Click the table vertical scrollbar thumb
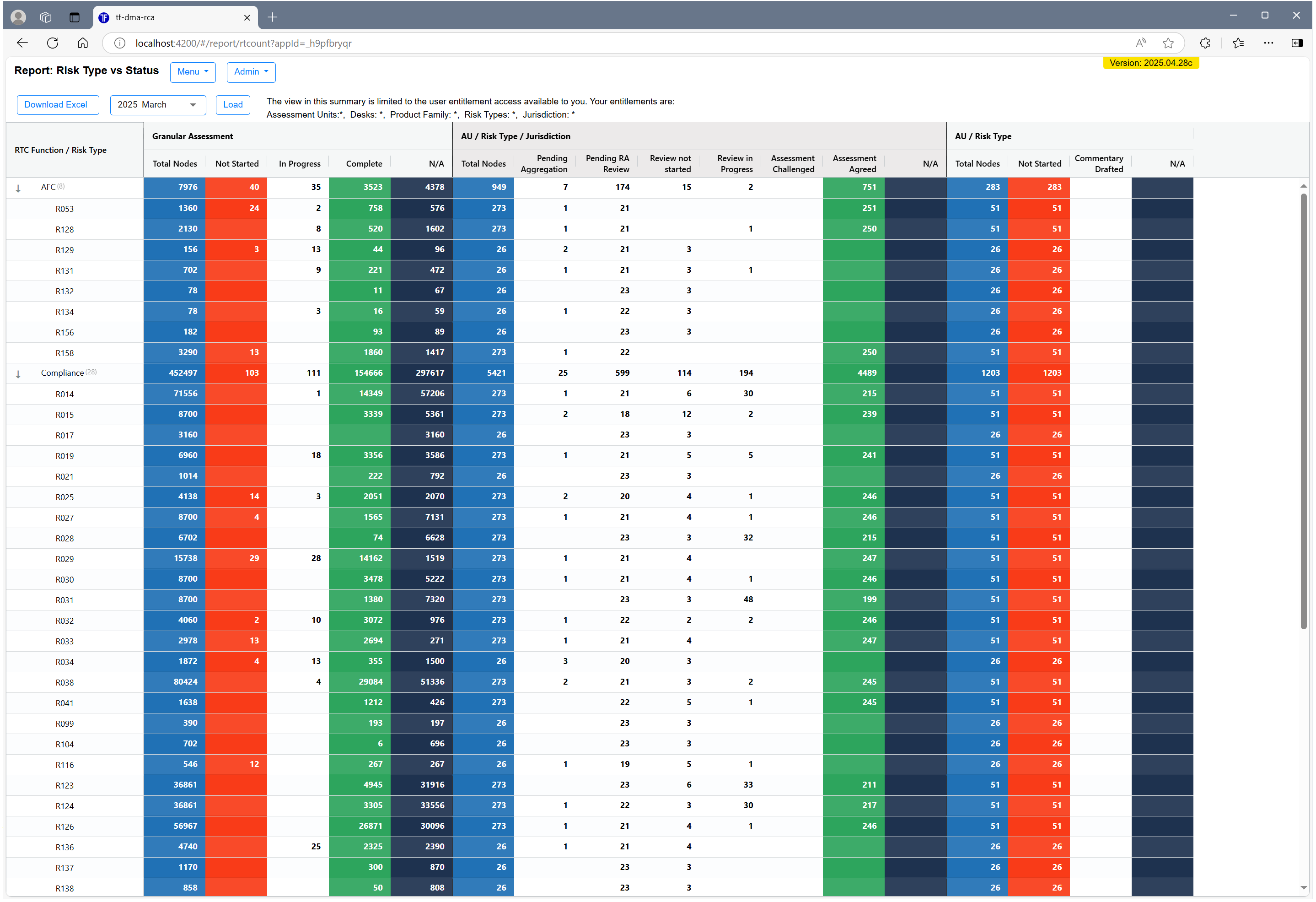 point(1303,410)
